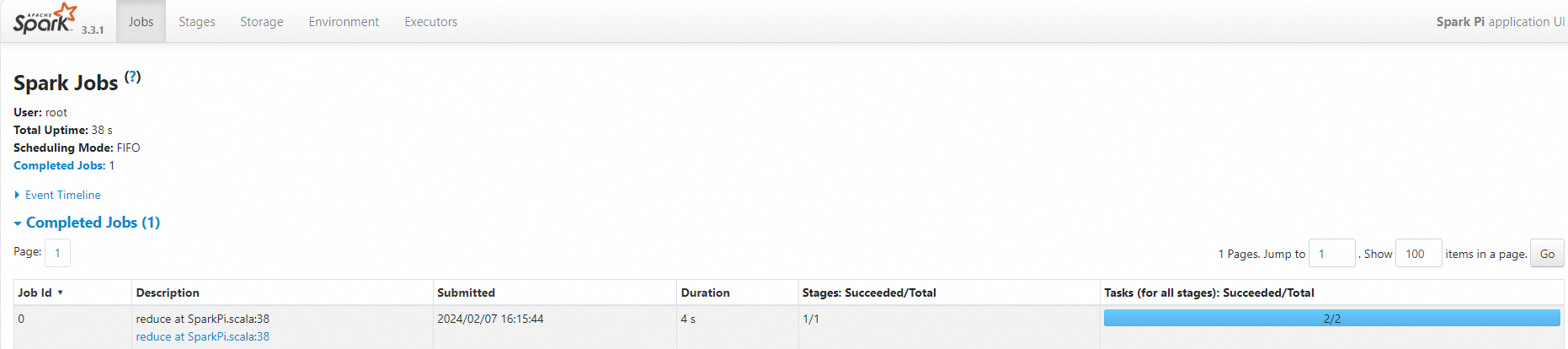View the Executors tab
The width and height of the screenshot is (1568, 349).
[430, 22]
